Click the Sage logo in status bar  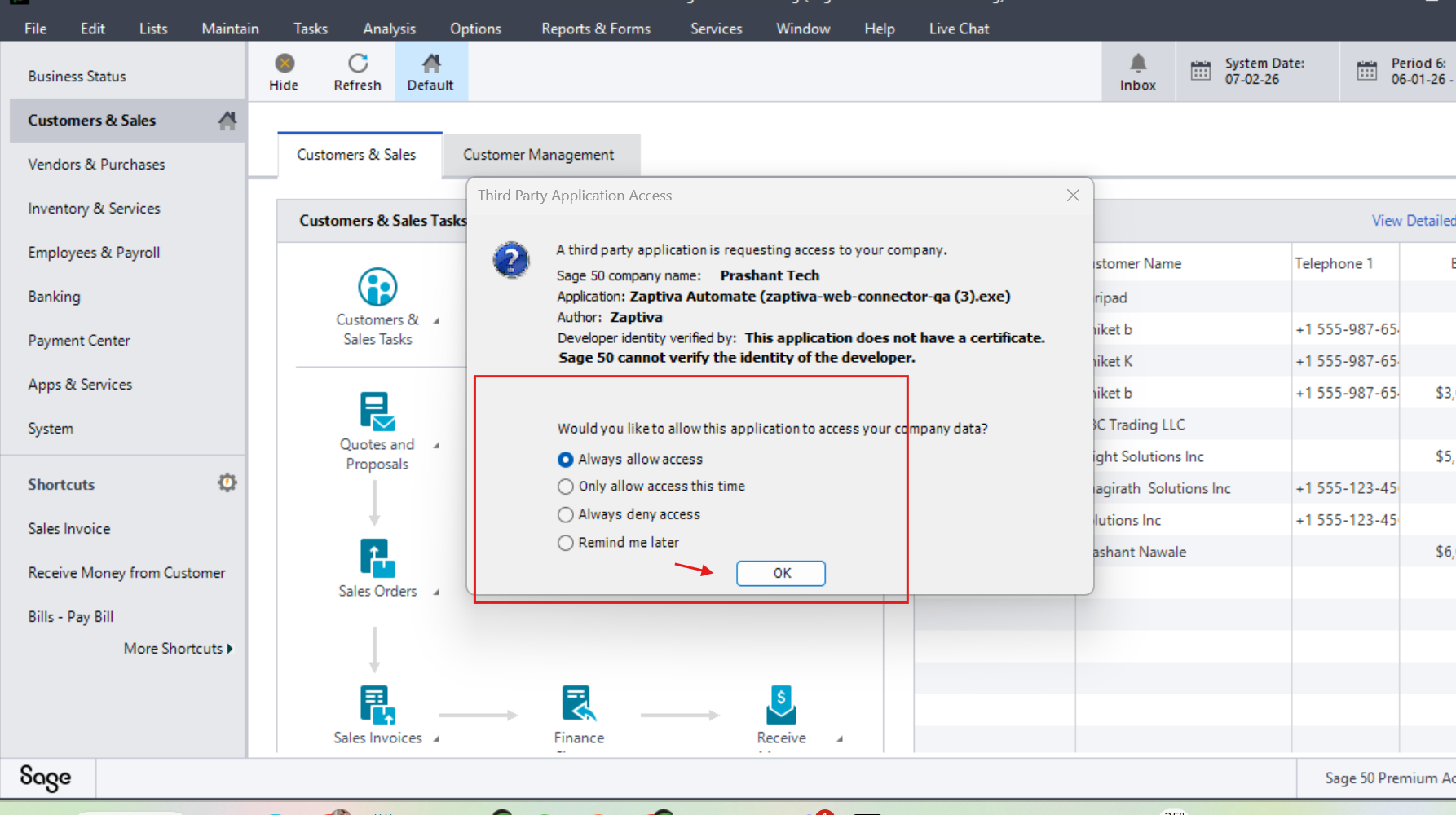(46, 778)
